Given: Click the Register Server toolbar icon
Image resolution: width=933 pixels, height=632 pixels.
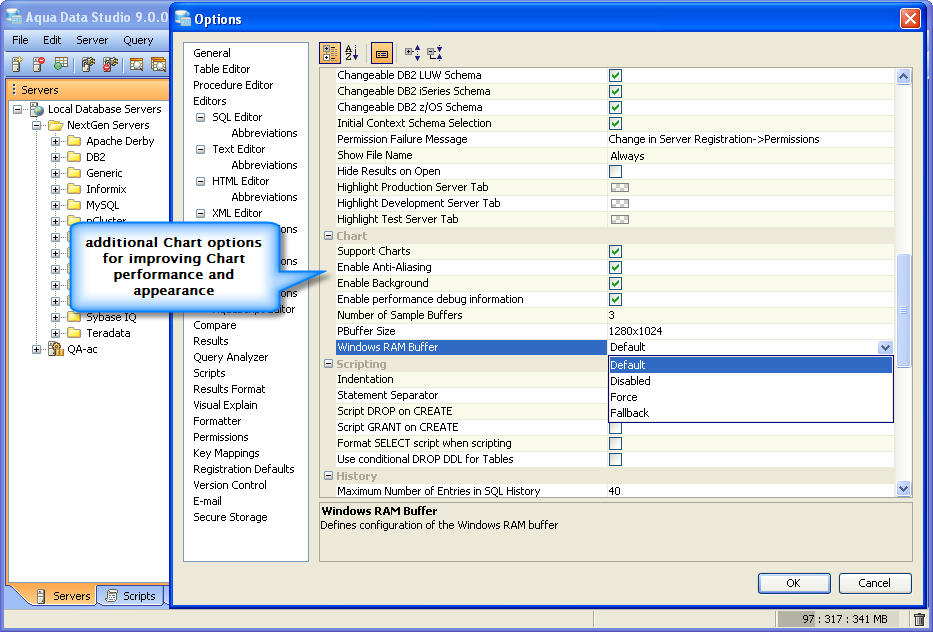Looking at the screenshot, I should pos(17,64).
